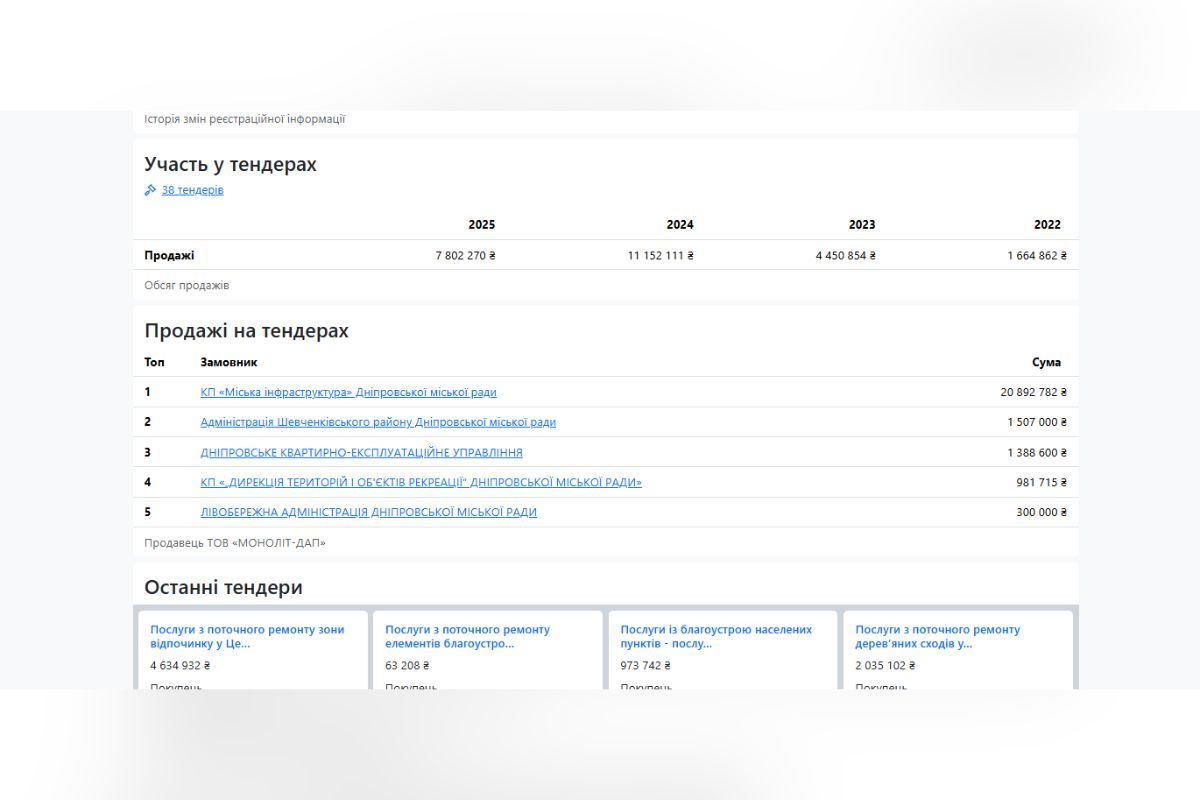The height and width of the screenshot is (800, 1200).
Task: Click Історія змін реєстраційної інформації text
Action: tap(244, 119)
